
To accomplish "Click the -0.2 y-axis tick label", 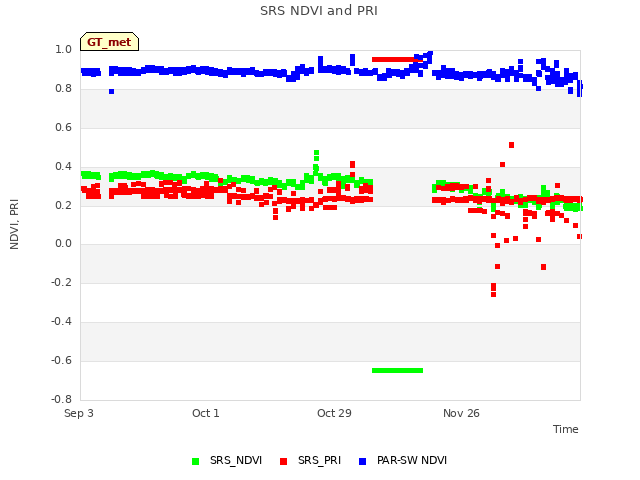I will pyautogui.click(x=61, y=282).
